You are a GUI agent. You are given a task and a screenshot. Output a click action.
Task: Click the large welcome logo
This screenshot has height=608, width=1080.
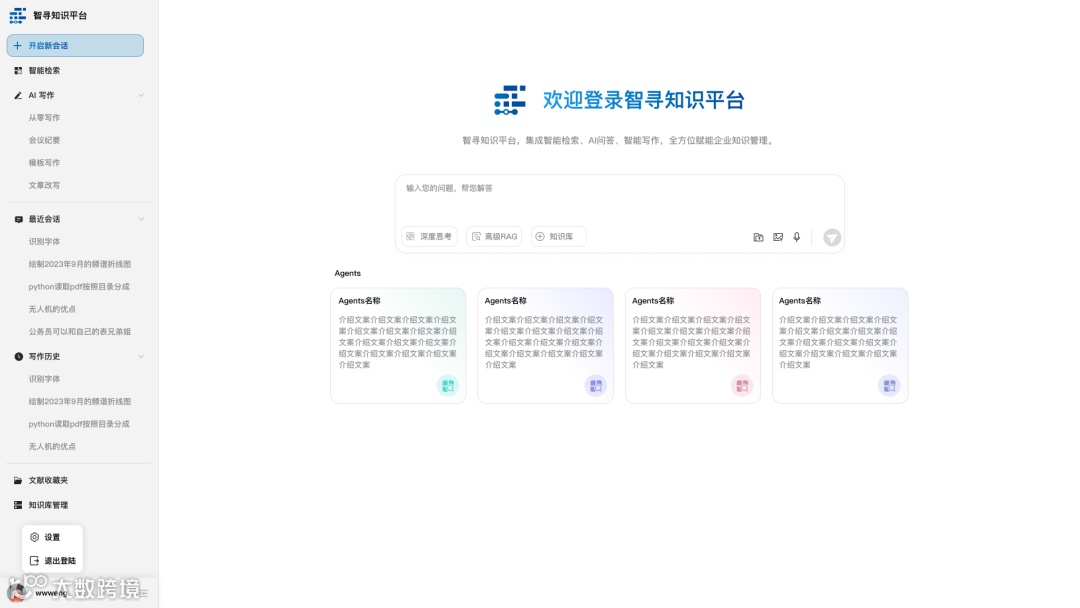point(510,100)
